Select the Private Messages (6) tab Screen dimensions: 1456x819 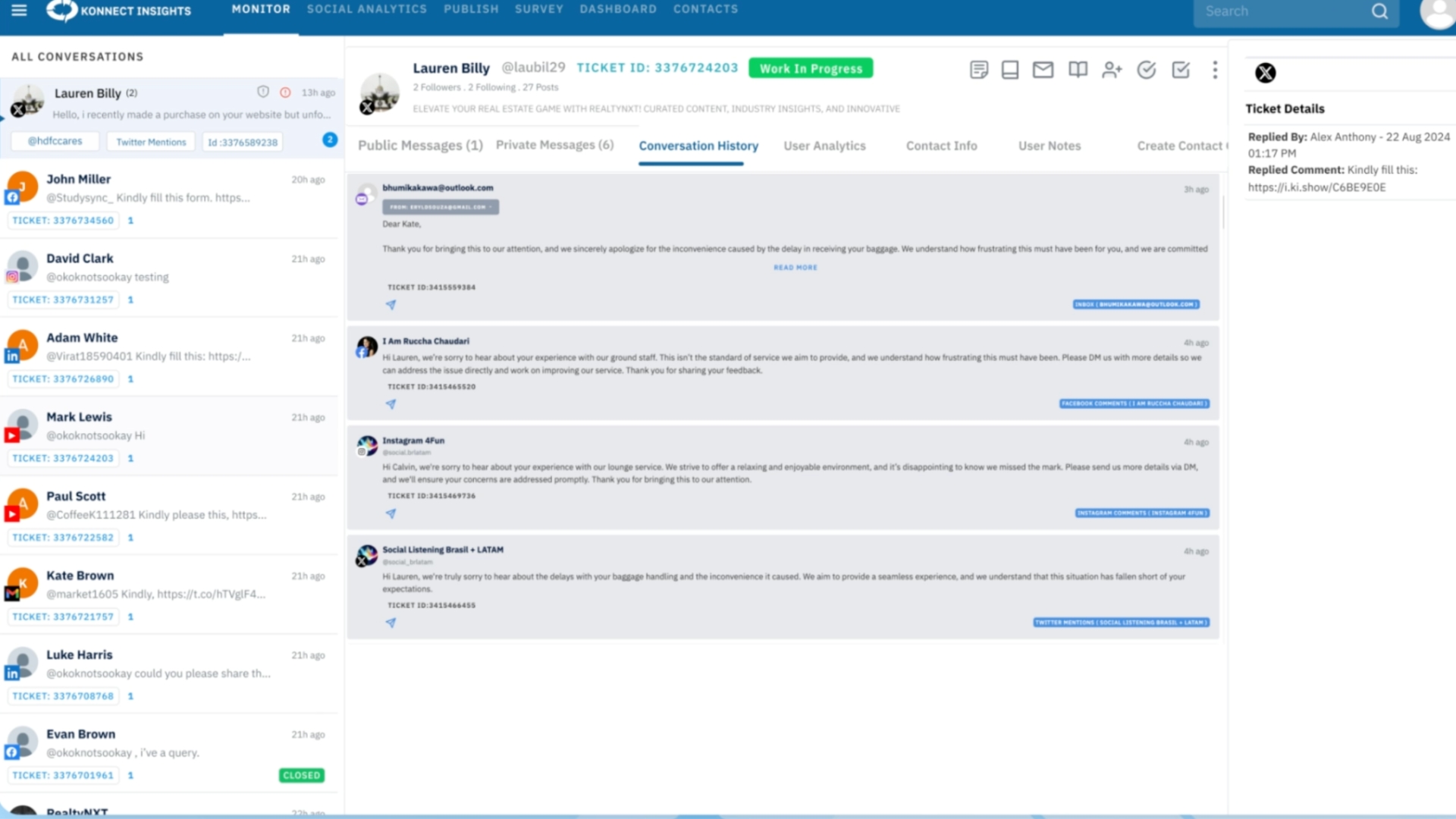tap(554, 144)
